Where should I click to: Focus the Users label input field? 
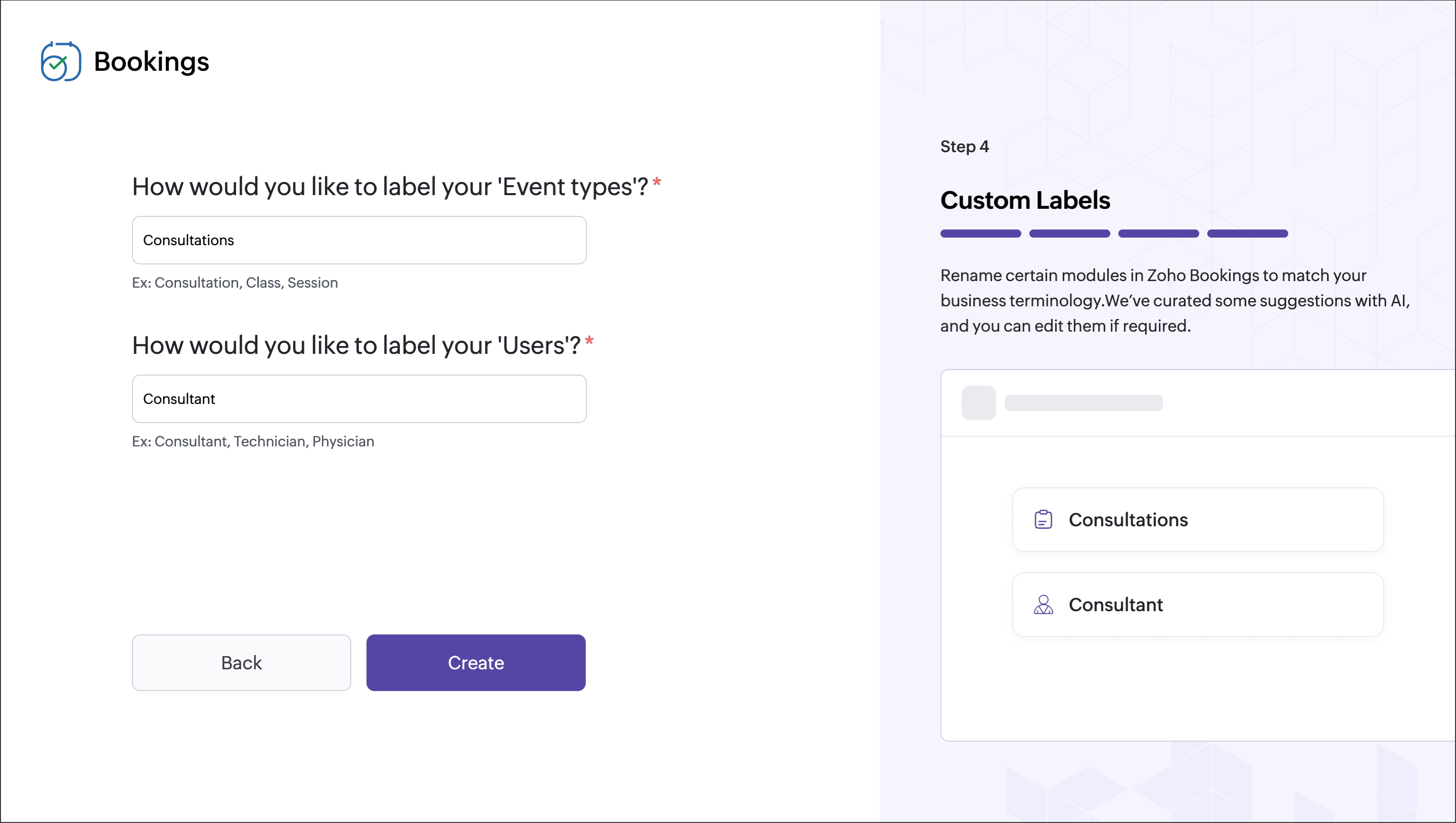pos(359,399)
